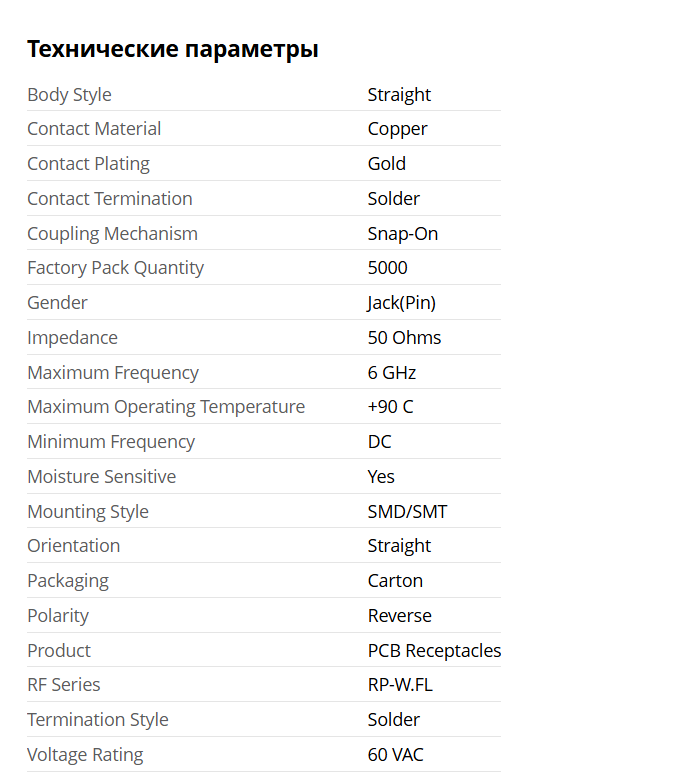Viewport: 689px width, 778px height.
Task: Click the PCB Receptacles product value
Action: (x=434, y=651)
